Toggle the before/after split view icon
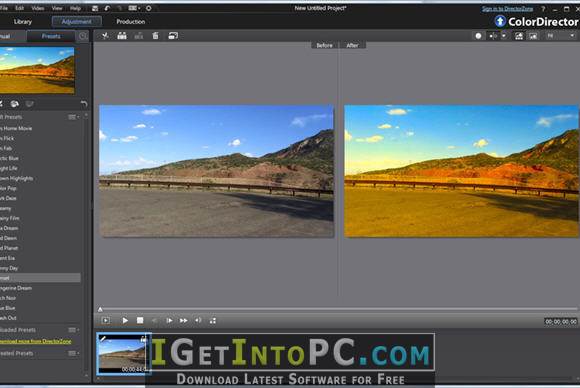580x388 pixels. point(493,36)
